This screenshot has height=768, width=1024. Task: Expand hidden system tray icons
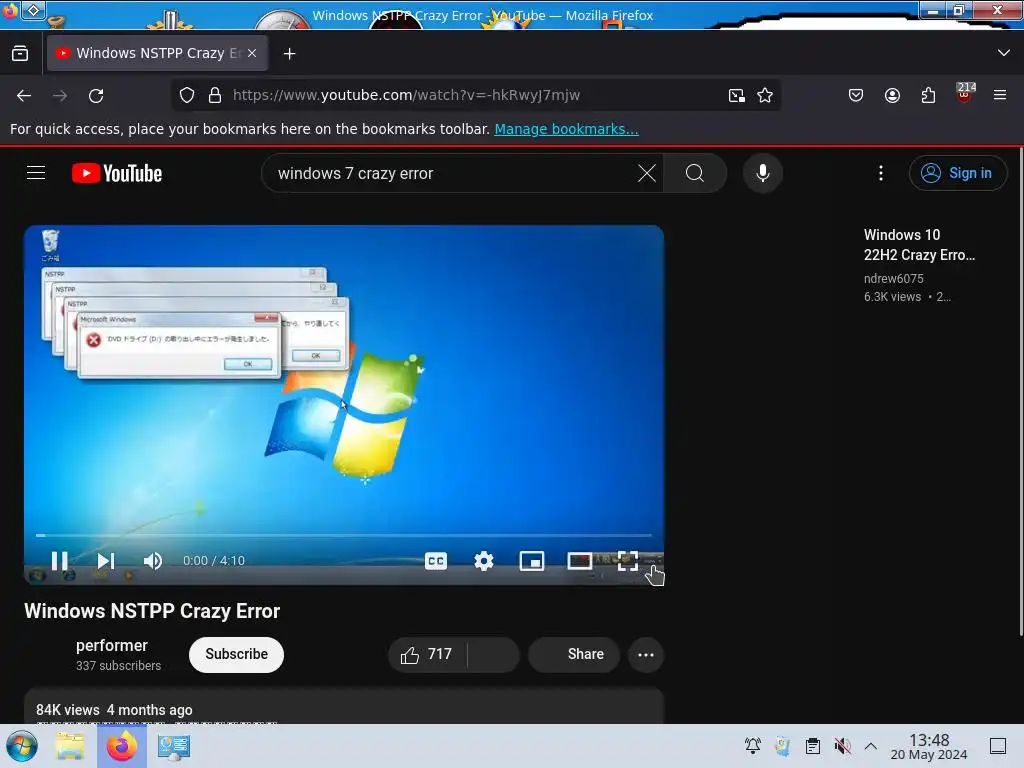click(x=871, y=746)
